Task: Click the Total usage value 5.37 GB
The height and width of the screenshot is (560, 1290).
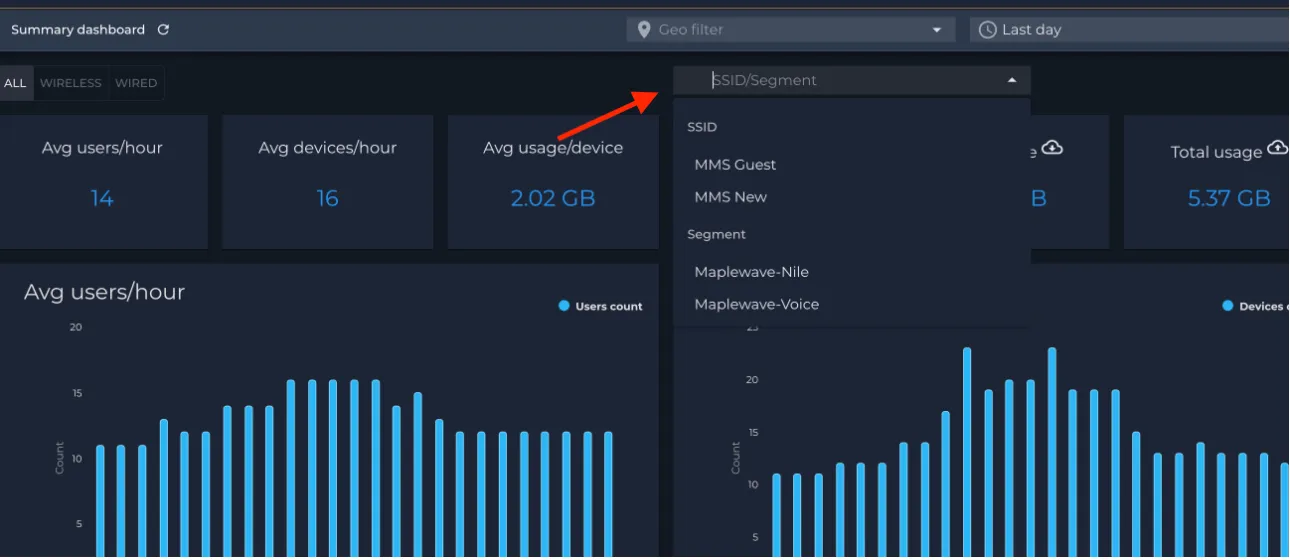Action: [x=1229, y=198]
